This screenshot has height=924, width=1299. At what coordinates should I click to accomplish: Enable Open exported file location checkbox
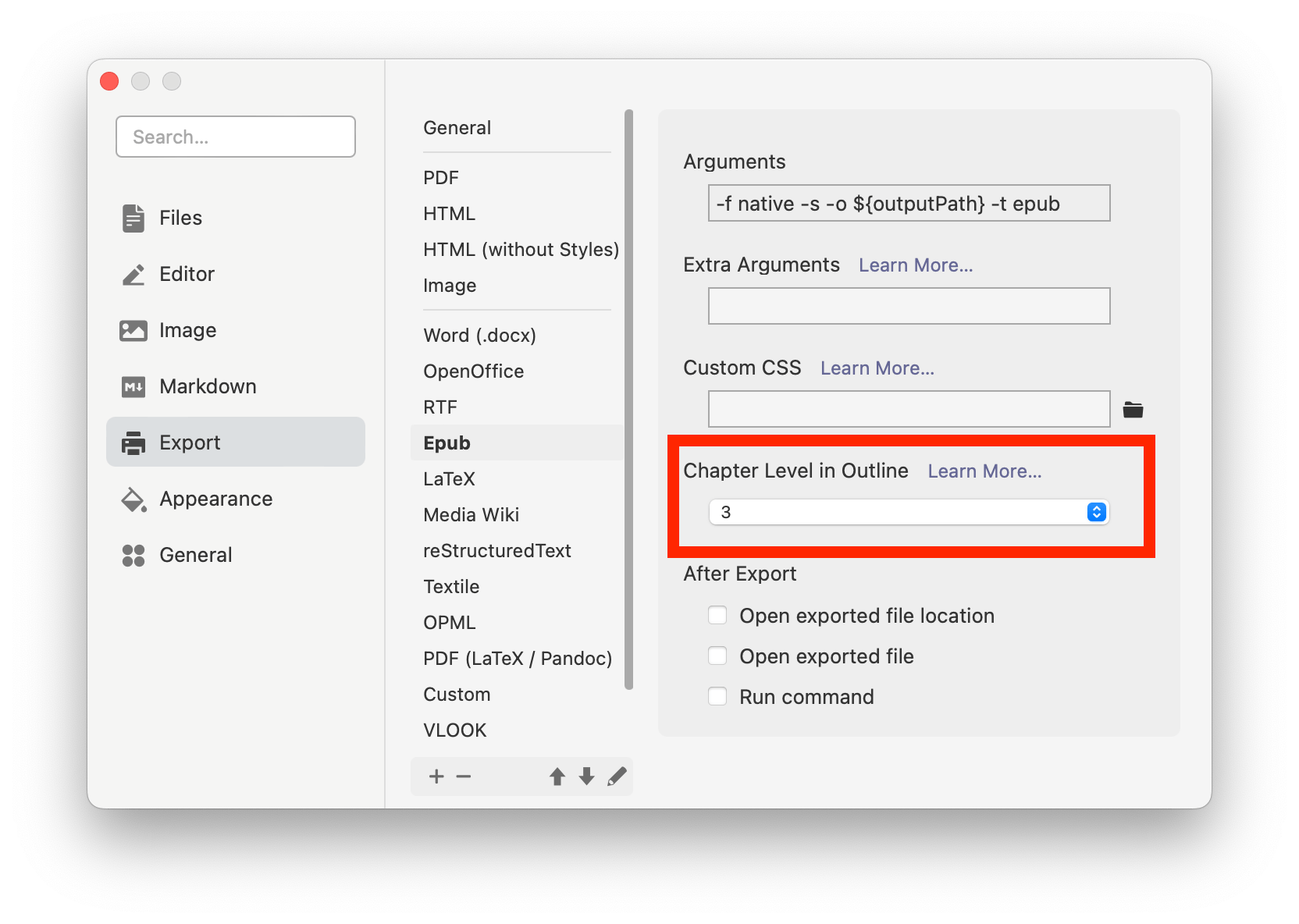(x=717, y=615)
